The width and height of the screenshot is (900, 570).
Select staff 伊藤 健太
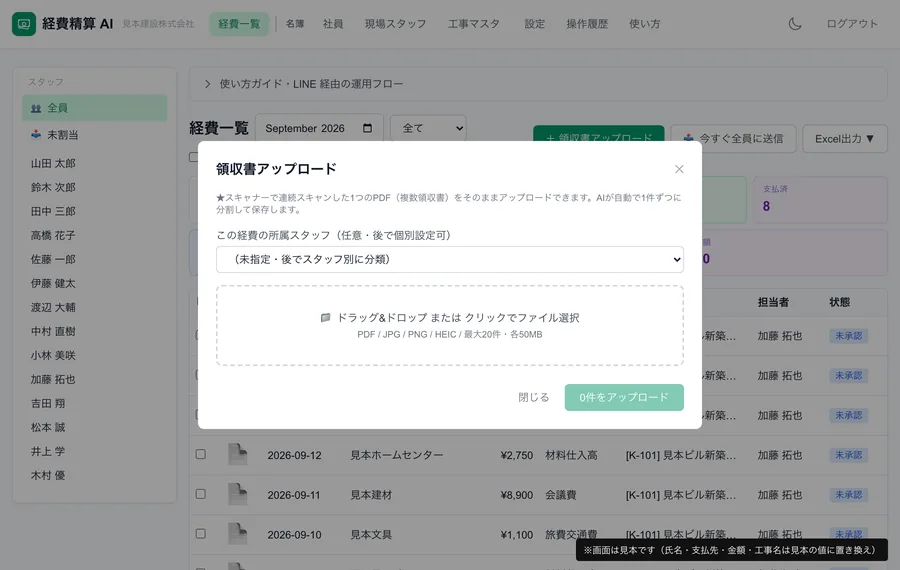coord(53,284)
